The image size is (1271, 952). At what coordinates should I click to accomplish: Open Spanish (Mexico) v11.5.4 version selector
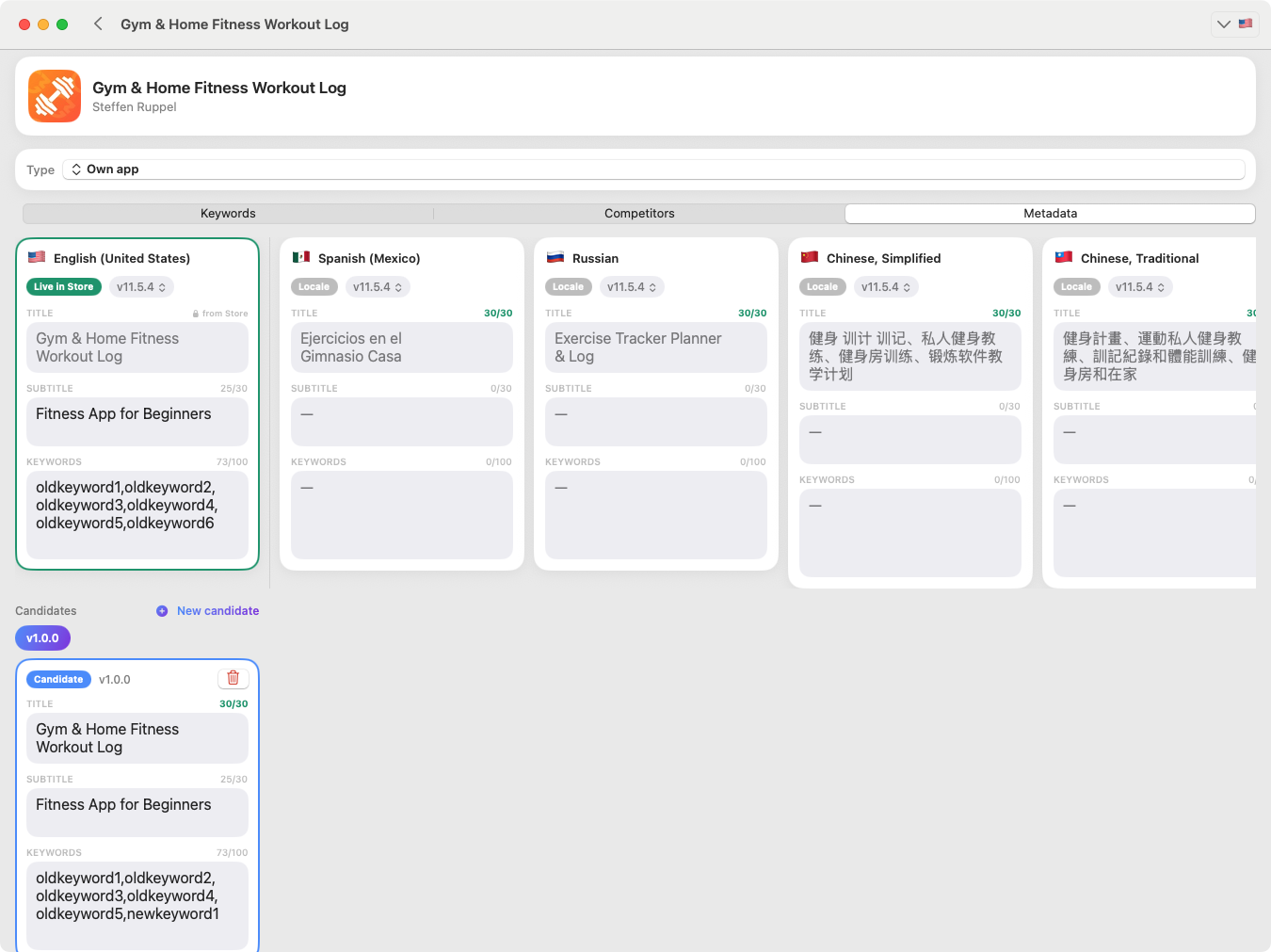[378, 287]
